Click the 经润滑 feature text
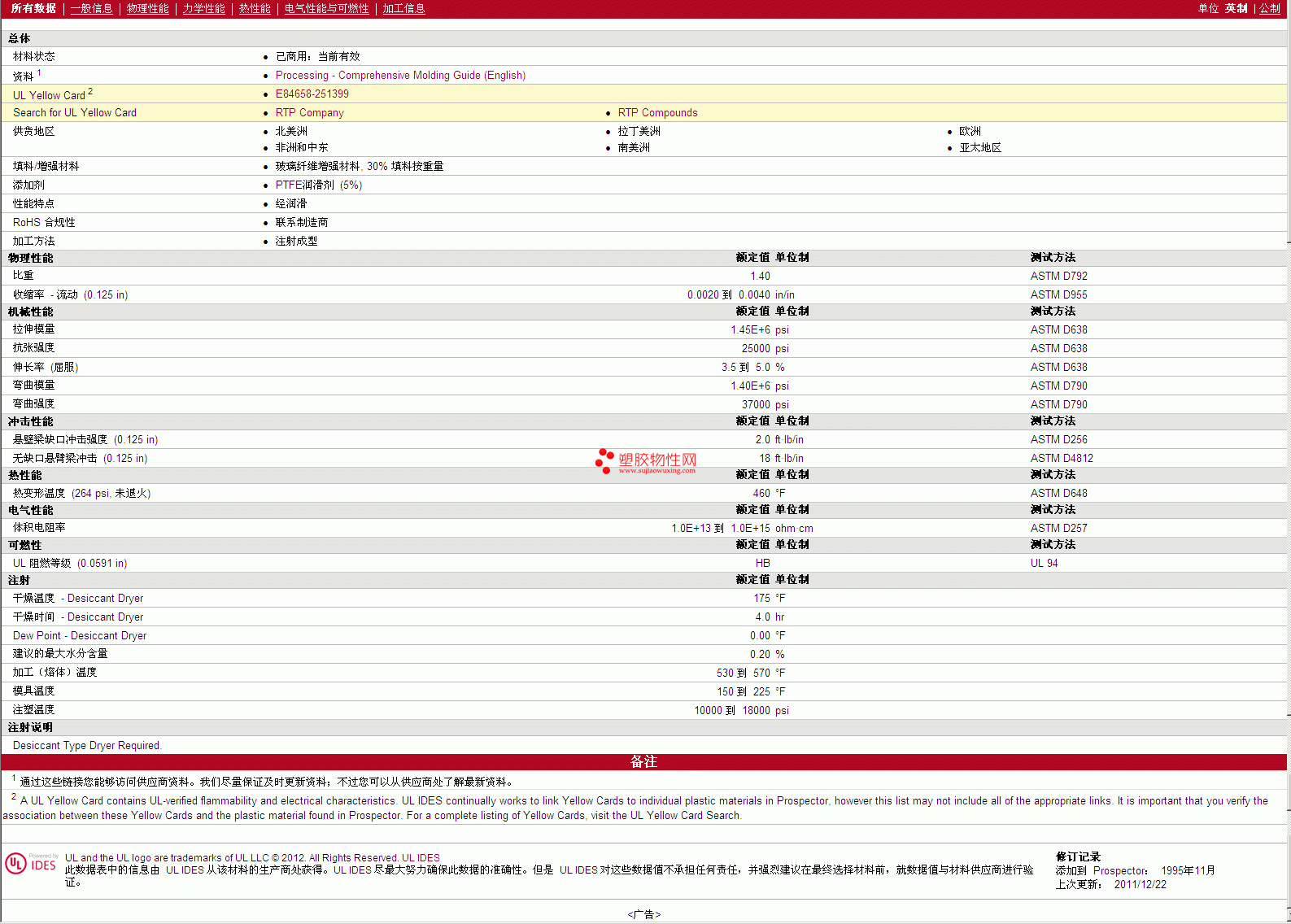Viewport: 1291px width, 924px height. (x=291, y=204)
